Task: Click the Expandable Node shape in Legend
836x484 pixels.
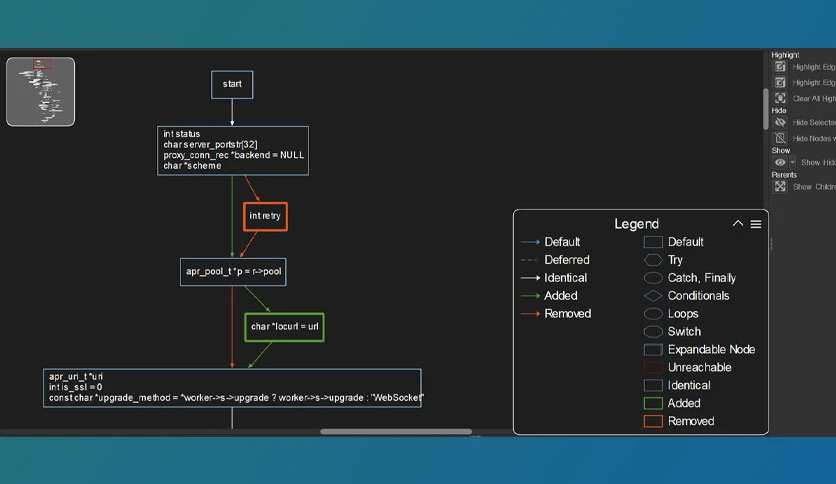Action: [x=653, y=350]
